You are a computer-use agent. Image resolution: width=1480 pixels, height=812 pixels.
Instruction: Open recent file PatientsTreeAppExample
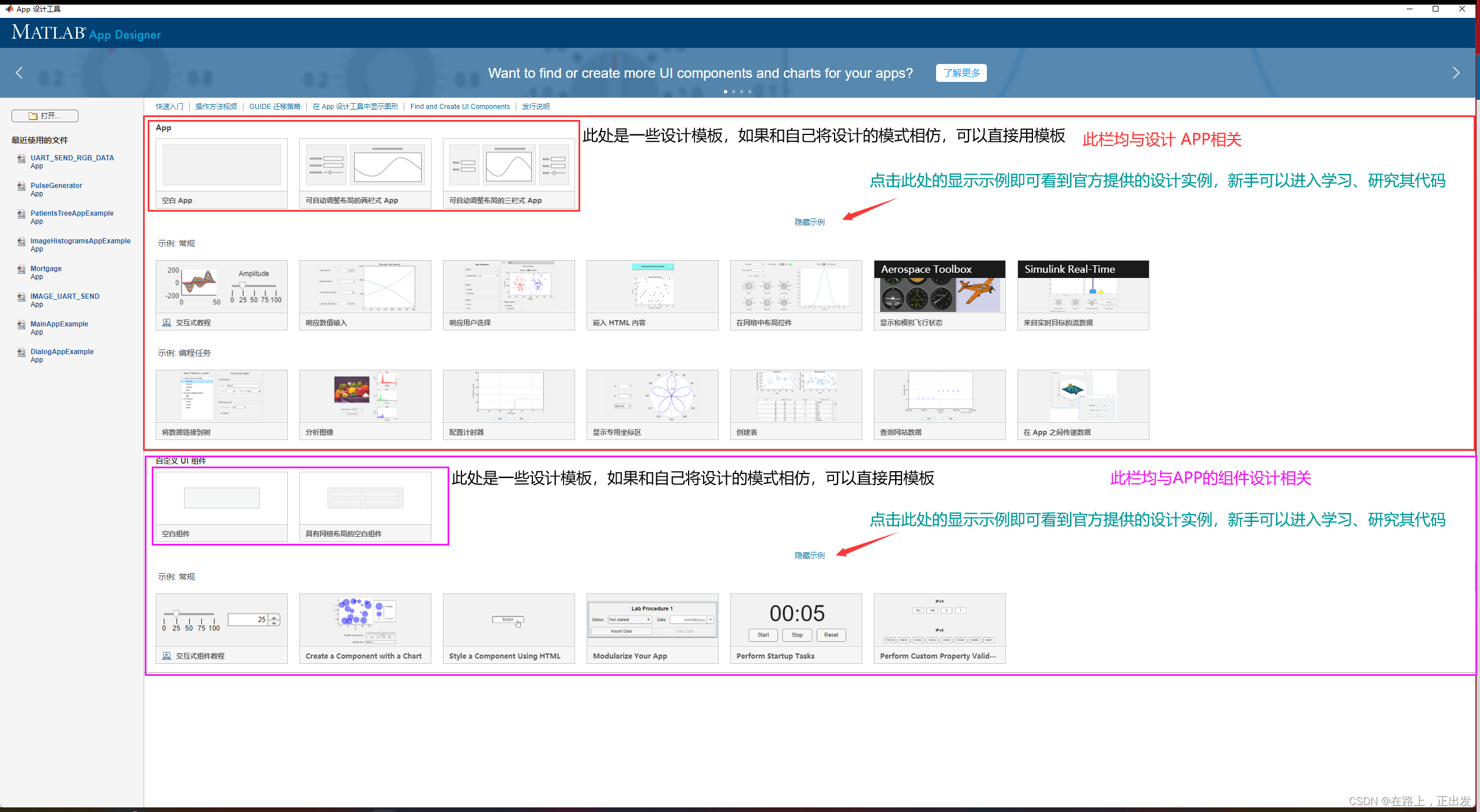(x=72, y=213)
